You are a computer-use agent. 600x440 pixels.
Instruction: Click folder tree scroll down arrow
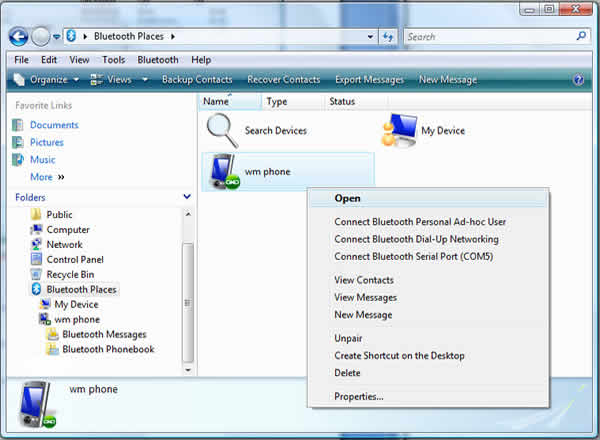[x=188, y=370]
